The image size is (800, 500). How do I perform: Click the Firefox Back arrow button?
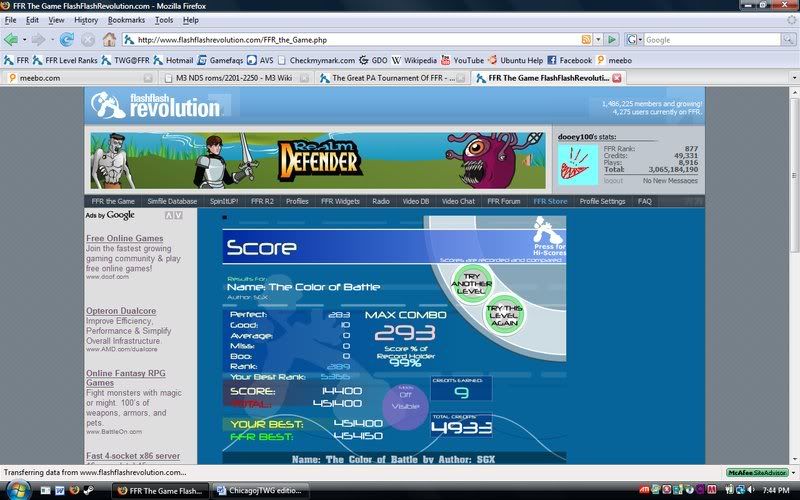click(11, 40)
